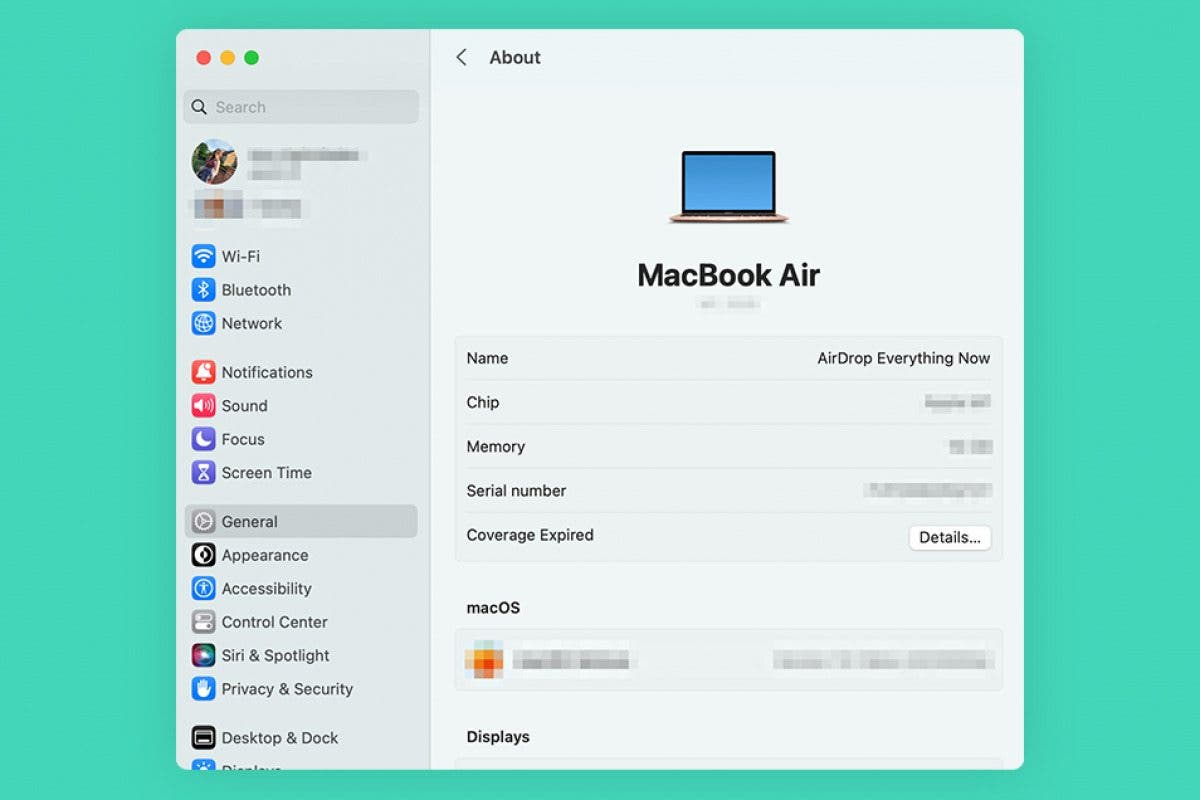Switch to the General settings pane
This screenshot has width=1200, height=800.
[250, 521]
